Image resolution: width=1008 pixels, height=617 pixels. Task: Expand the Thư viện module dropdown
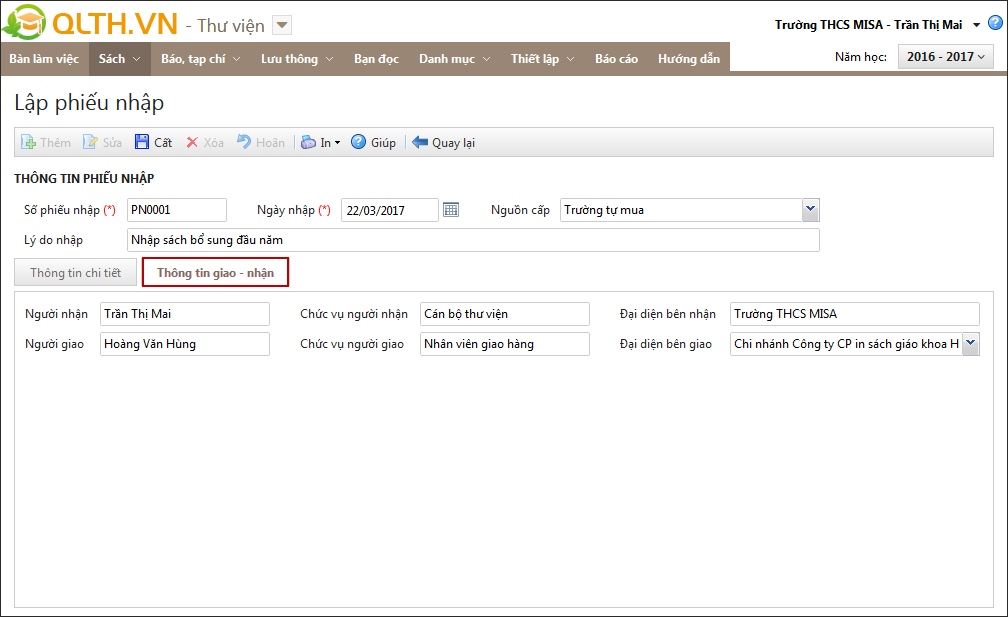click(x=282, y=25)
